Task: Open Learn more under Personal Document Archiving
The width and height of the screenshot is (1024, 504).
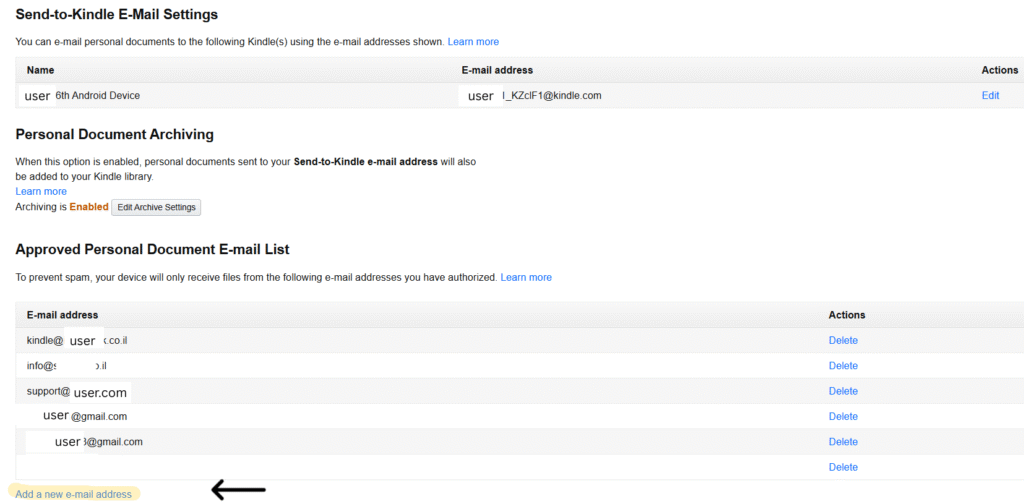Action: click(41, 191)
